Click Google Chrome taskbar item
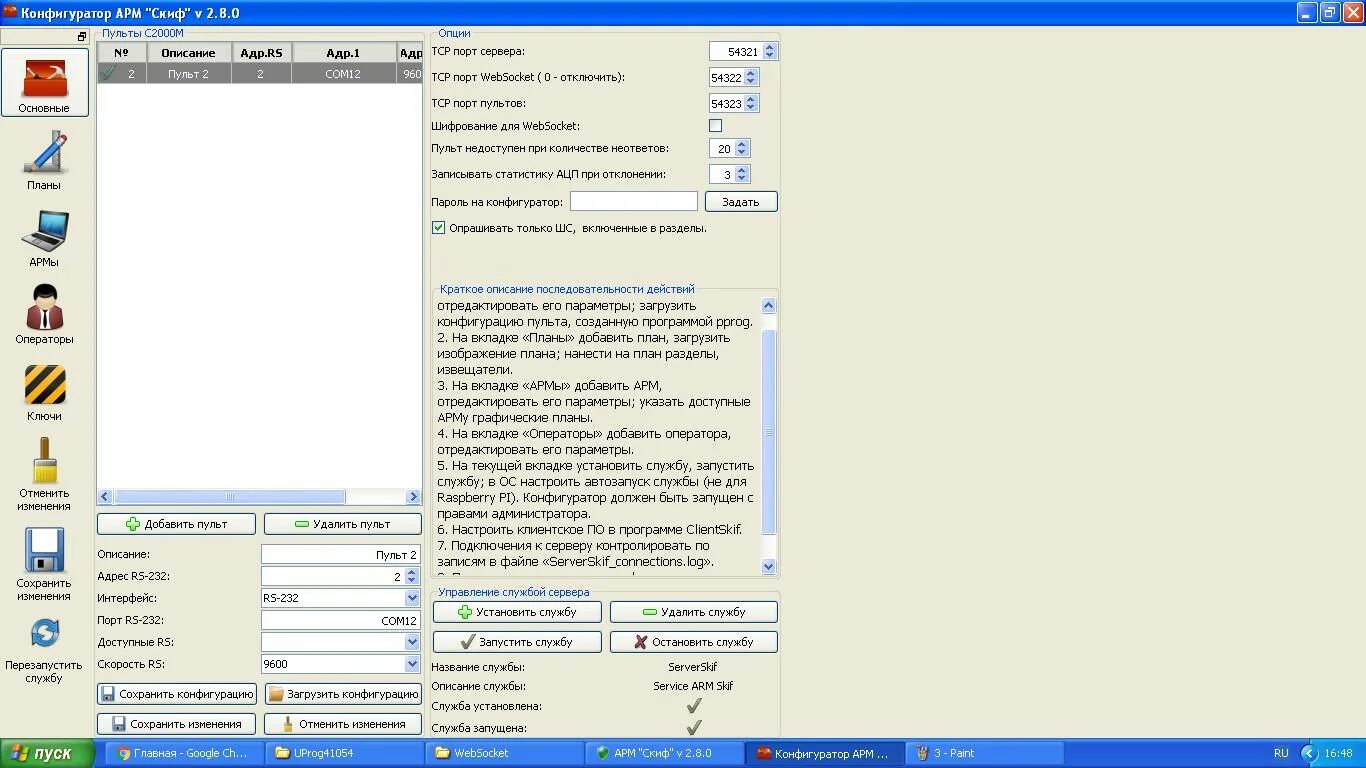The image size is (1366, 768). (184, 753)
